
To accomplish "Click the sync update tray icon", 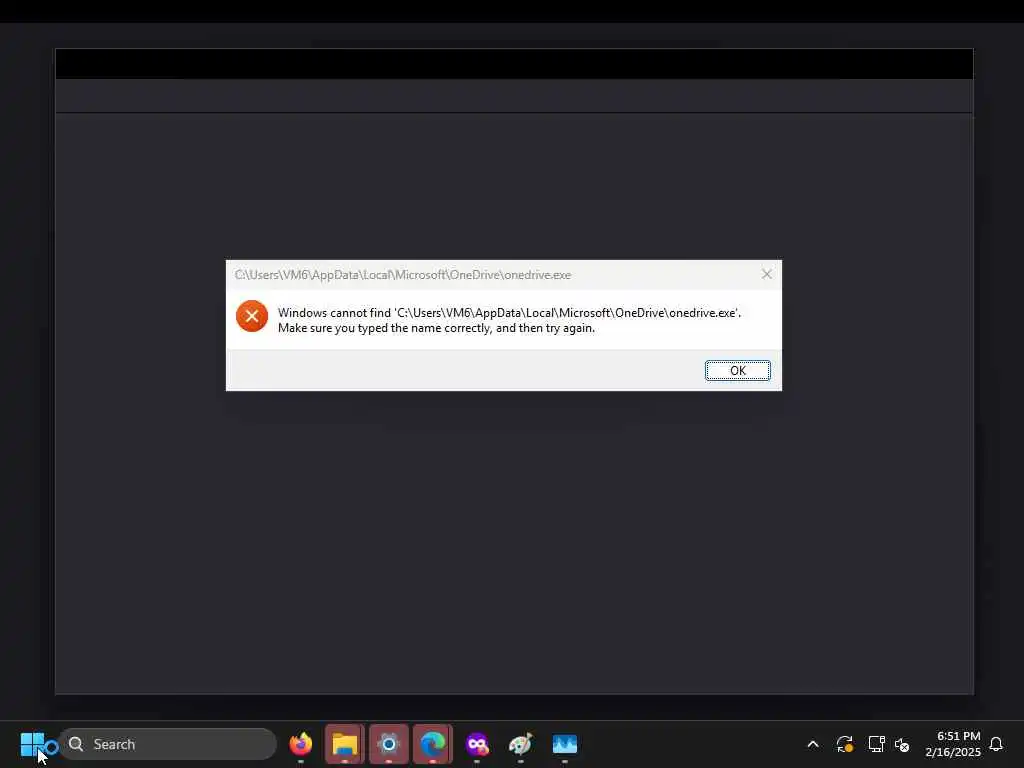I will 844,744.
